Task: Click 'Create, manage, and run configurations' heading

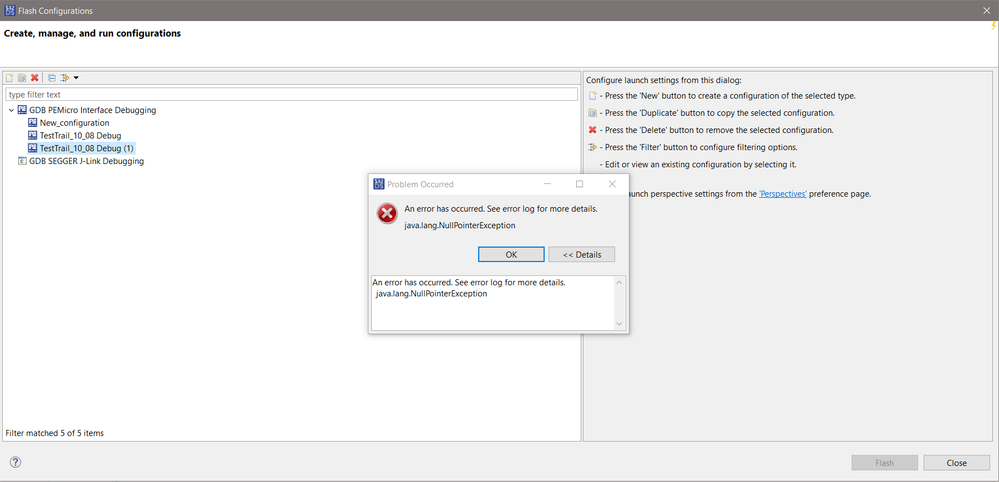Action: [x=92, y=33]
